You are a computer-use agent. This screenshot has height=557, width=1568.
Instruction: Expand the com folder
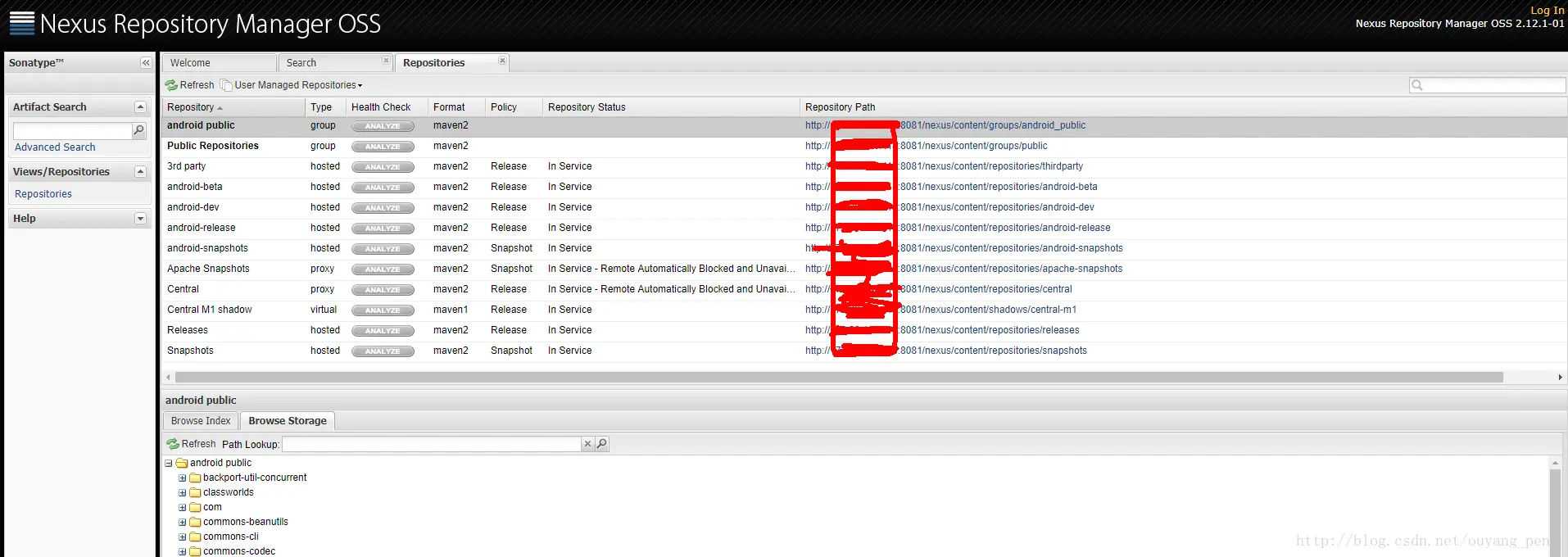tap(182, 507)
